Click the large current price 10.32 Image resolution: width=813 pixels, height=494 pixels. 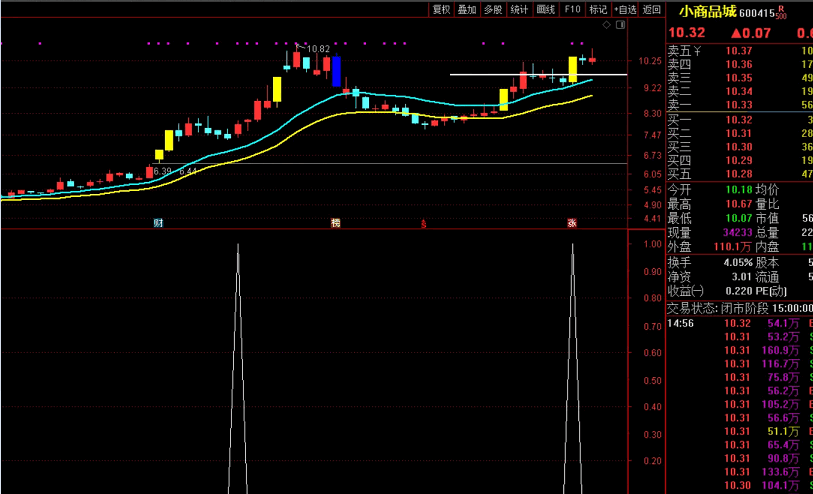point(686,33)
